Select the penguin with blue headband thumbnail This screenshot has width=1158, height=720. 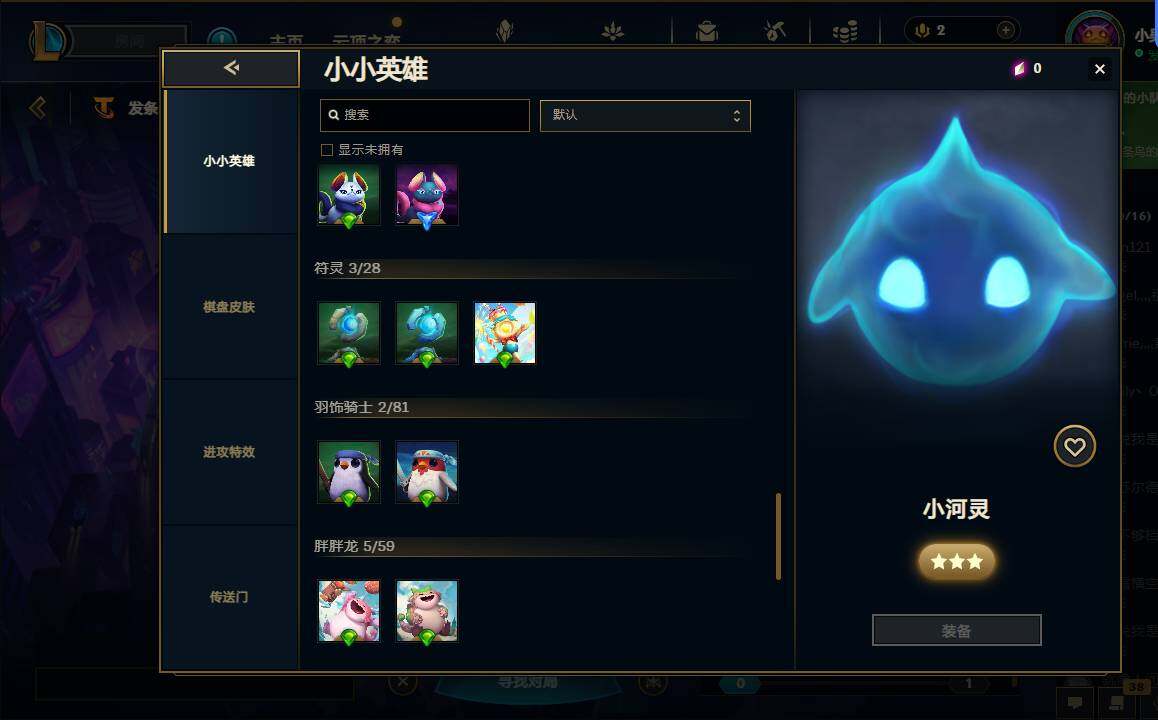[349, 472]
